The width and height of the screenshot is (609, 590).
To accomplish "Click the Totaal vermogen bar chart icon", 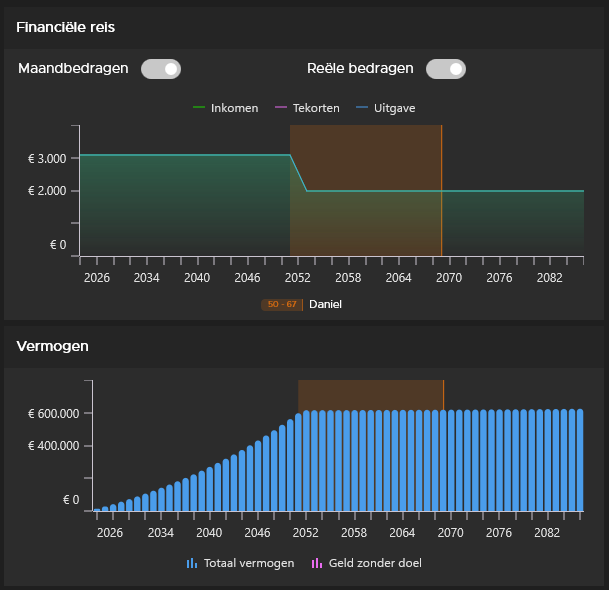I will coord(192,563).
